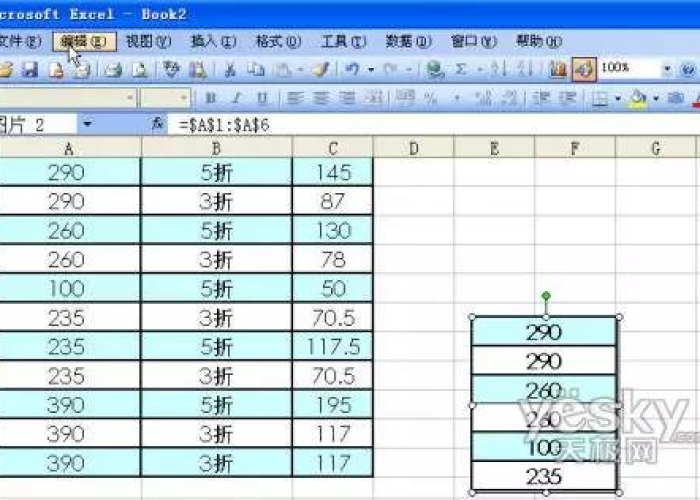
Task: Toggle Merge and Center
Action: tap(374, 98)
